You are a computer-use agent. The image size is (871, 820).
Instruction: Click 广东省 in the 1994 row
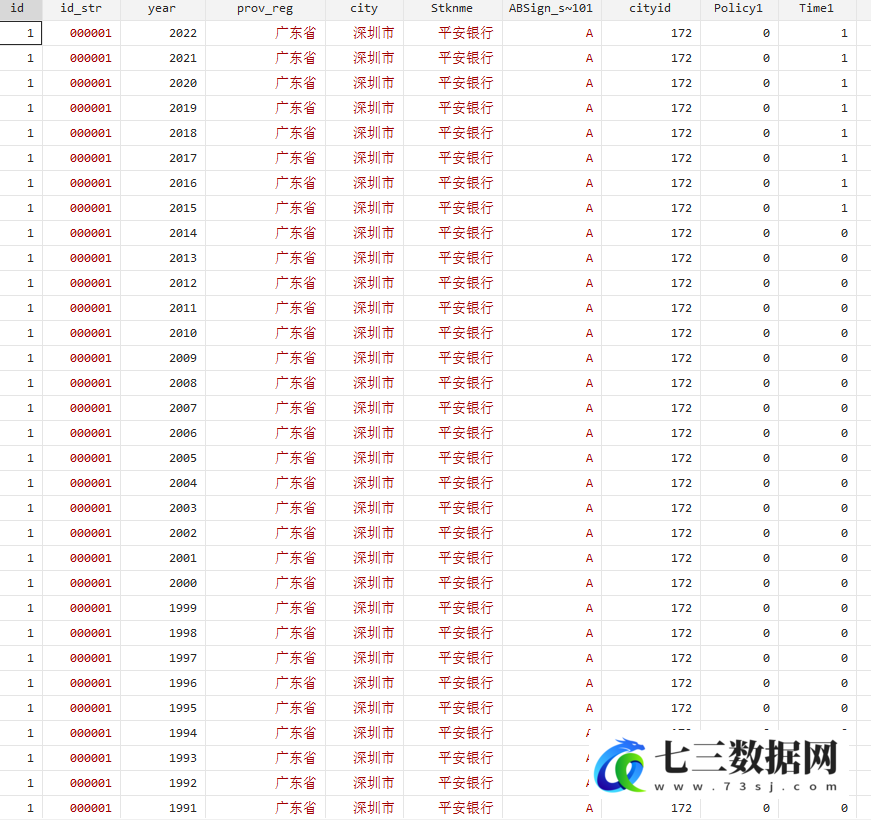point(296,733)
